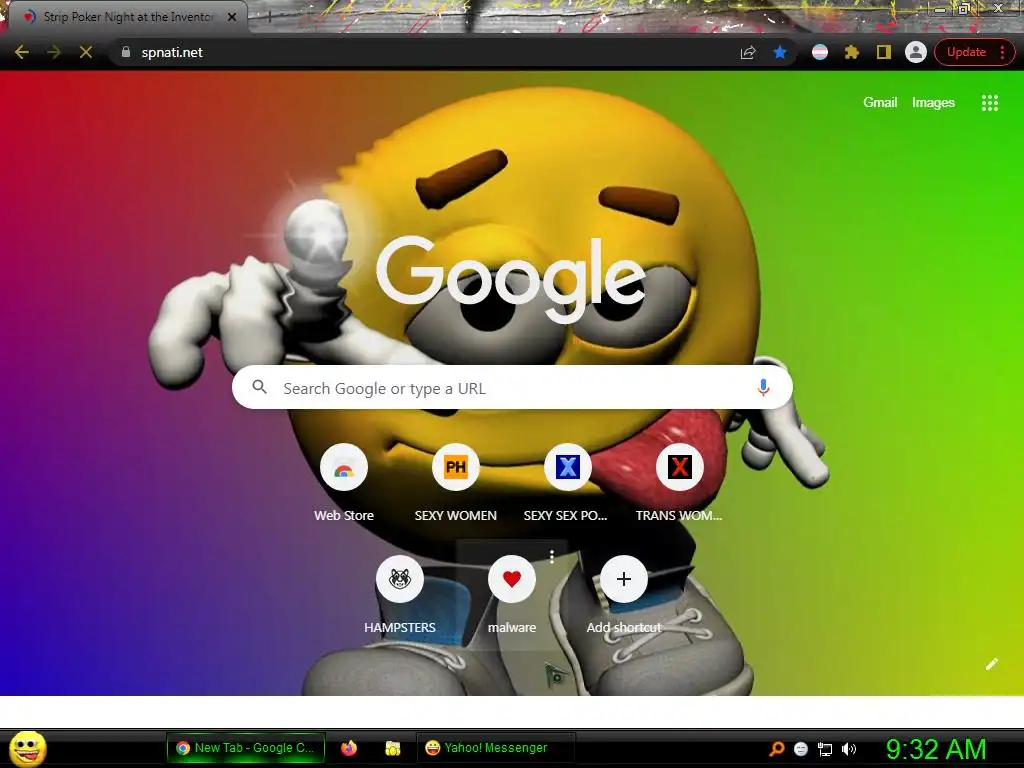Viewport: 1024px width, 768px height.
Task: Open Chrome's three-dot menu
Action: (1002, 52)
